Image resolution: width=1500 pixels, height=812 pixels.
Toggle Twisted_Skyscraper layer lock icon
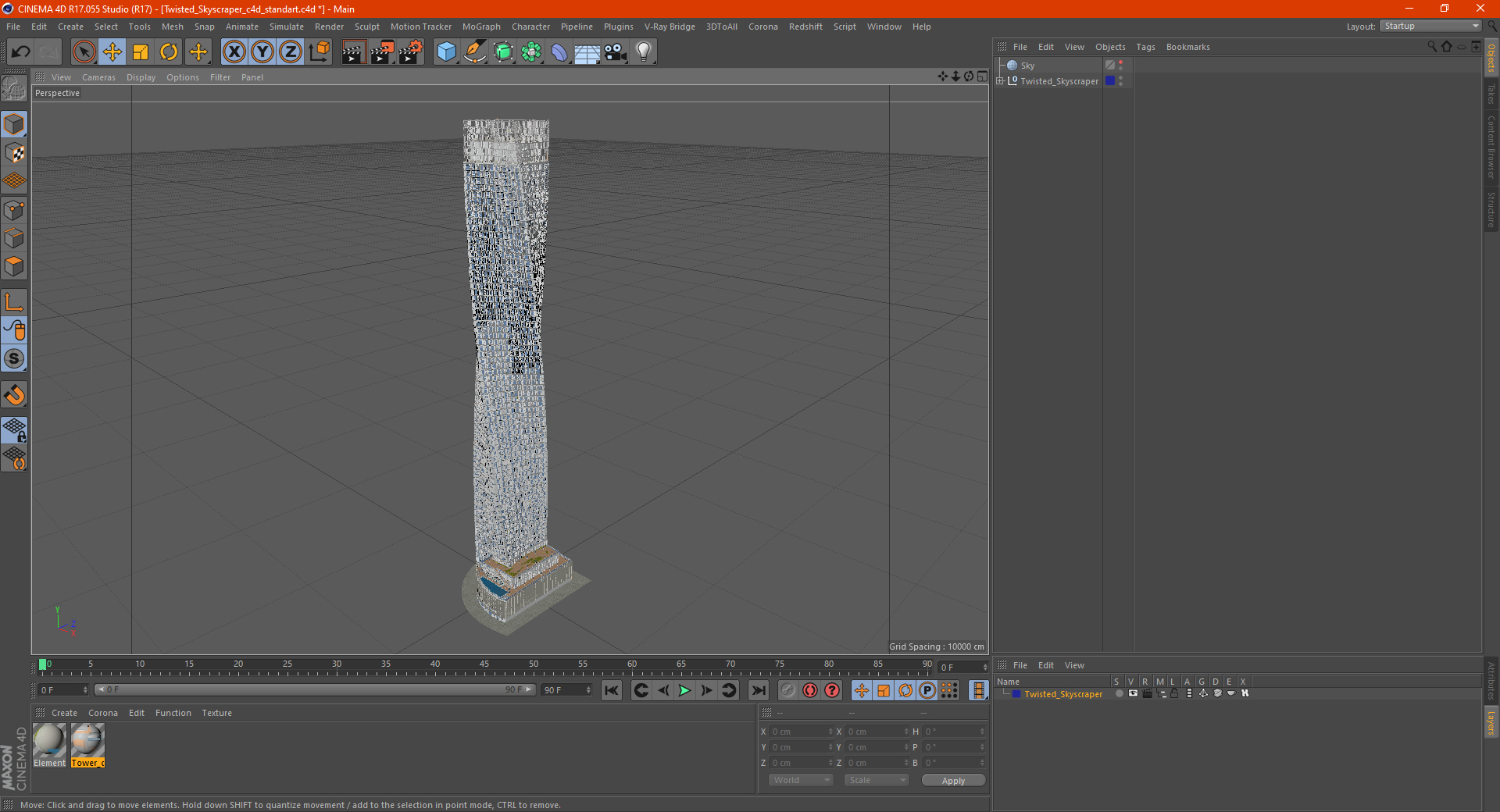[1174, 693]
